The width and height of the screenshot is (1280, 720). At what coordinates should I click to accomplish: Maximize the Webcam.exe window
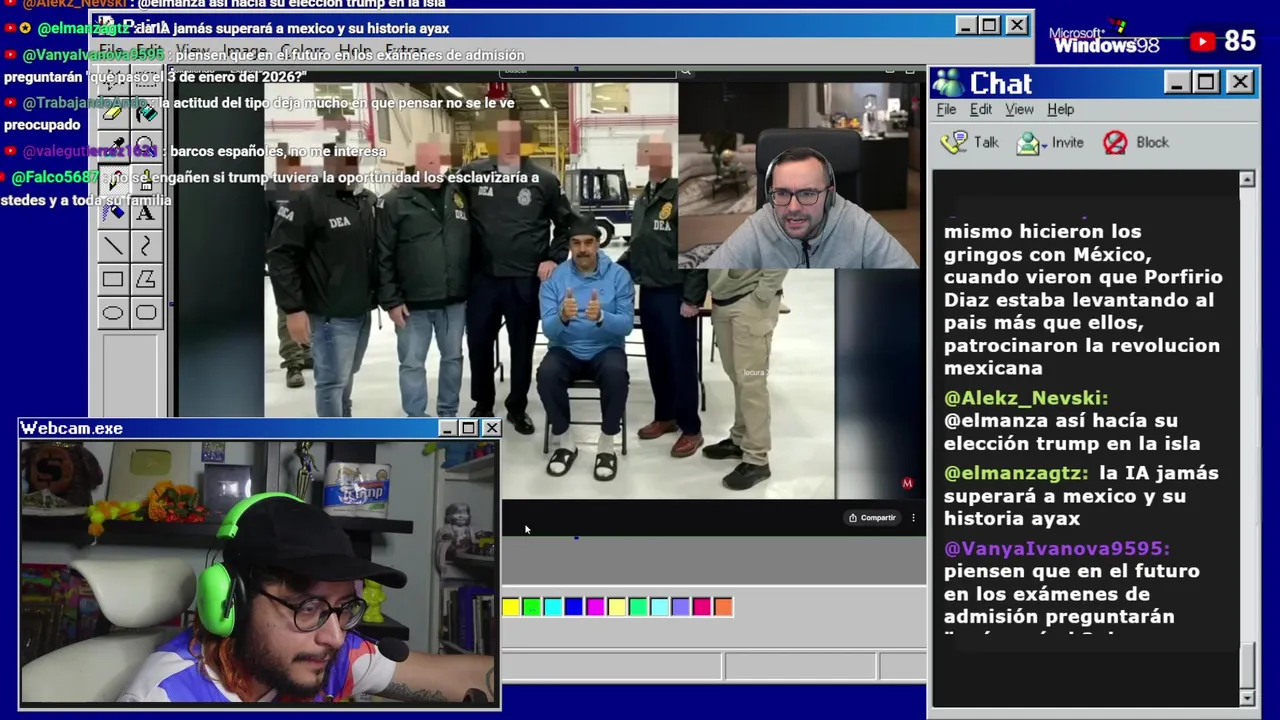[x=468, y=428]
